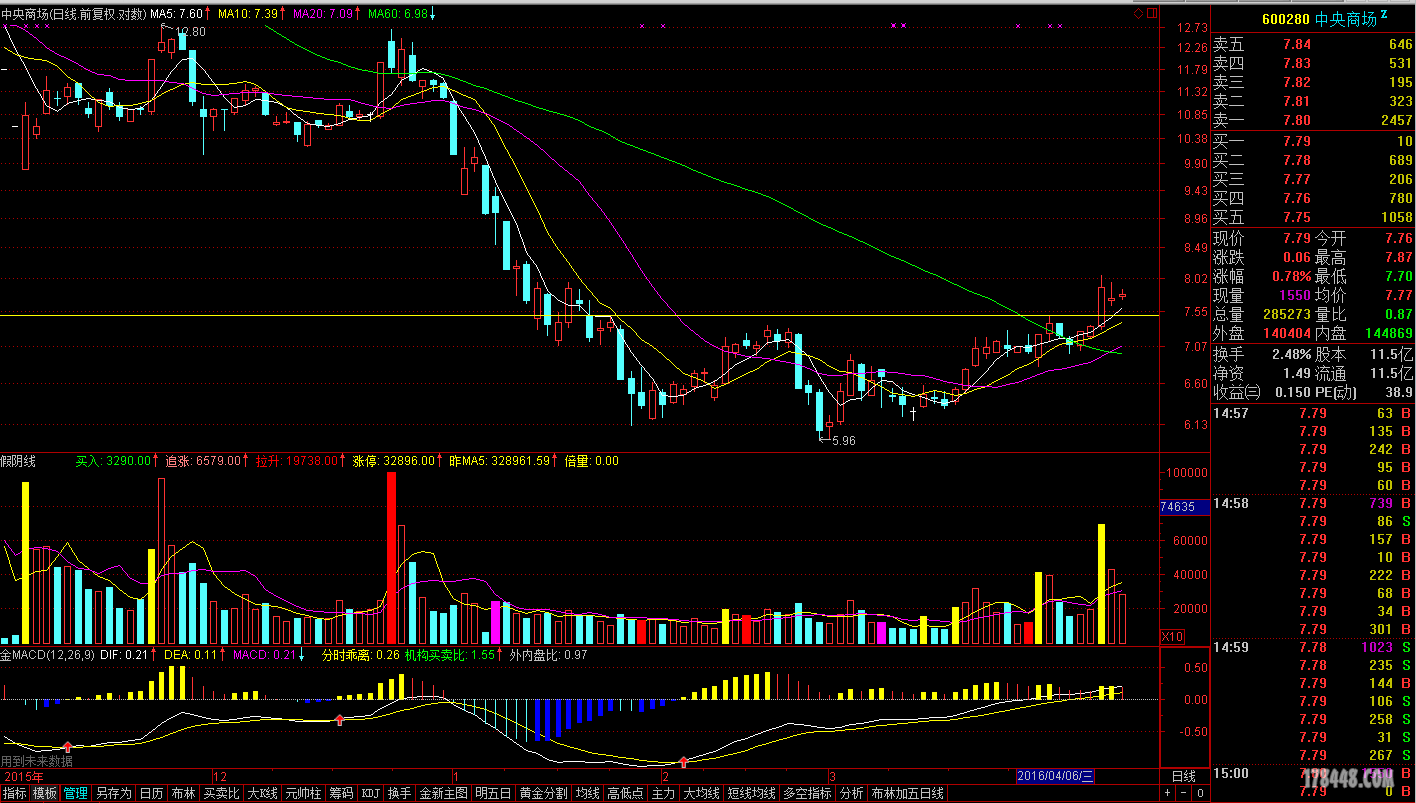Click the 总量 285273 value

click(x=1287, y=314)
